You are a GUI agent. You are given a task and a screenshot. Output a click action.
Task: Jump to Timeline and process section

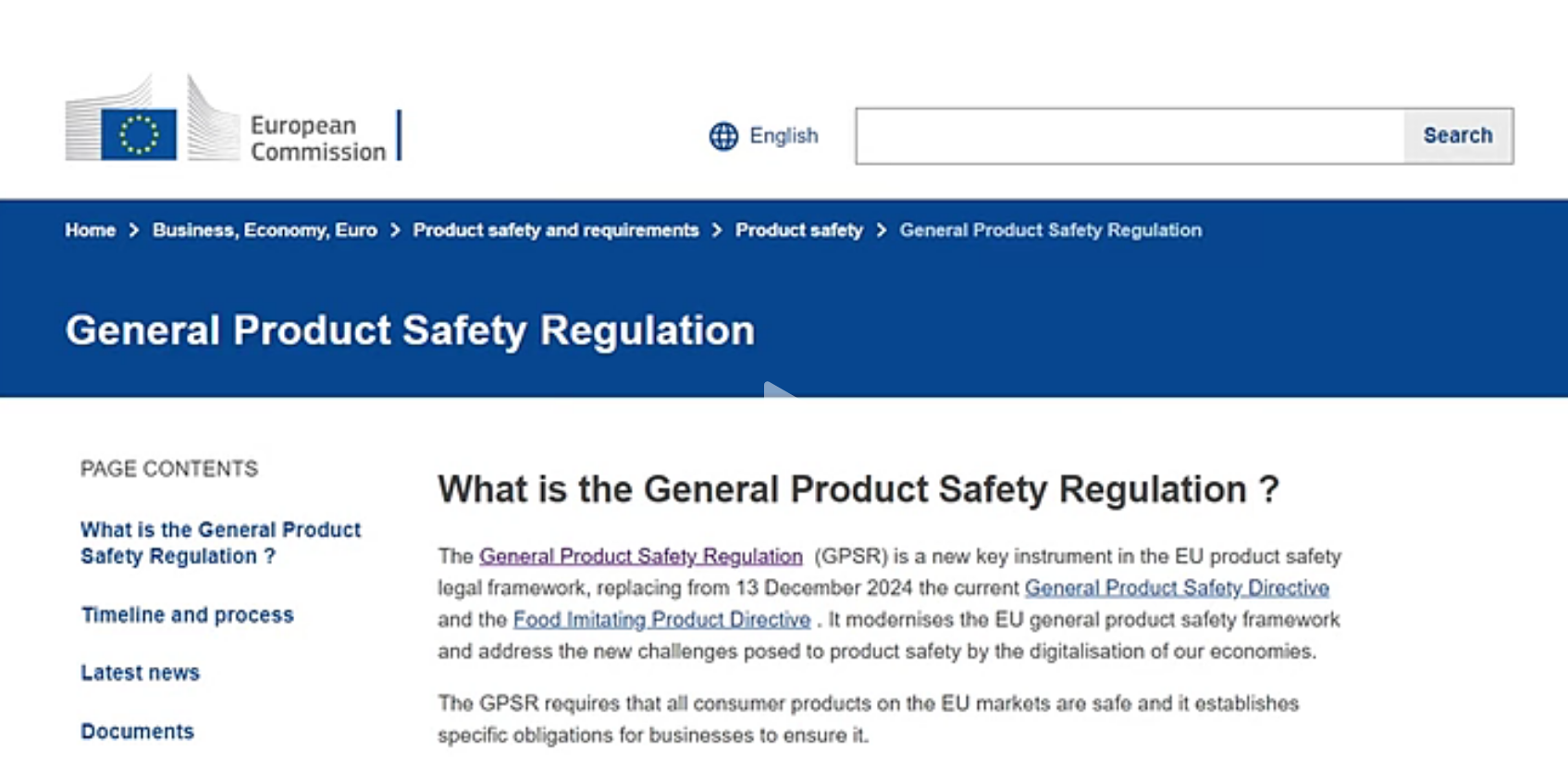click(187, 615)
